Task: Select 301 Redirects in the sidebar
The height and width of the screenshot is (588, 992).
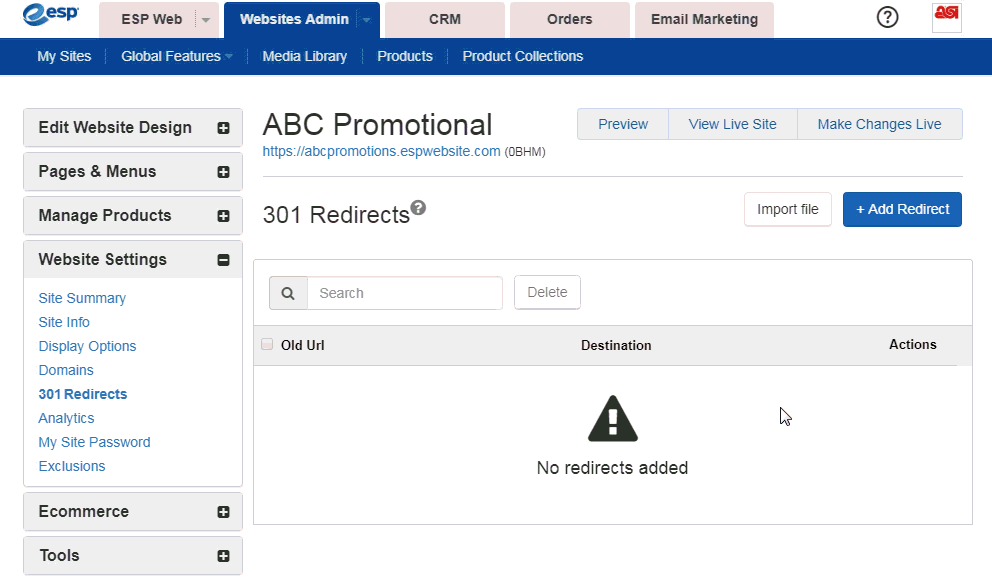Action: (83, 394)
